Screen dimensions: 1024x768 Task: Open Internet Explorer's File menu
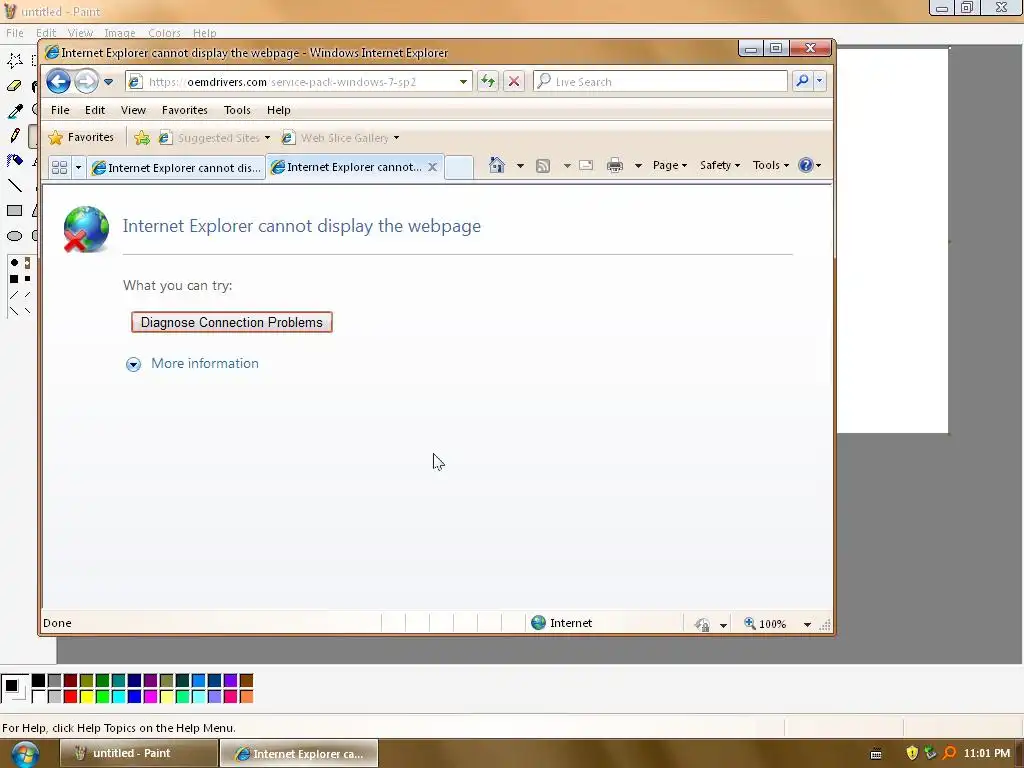[x=60, y=110]
